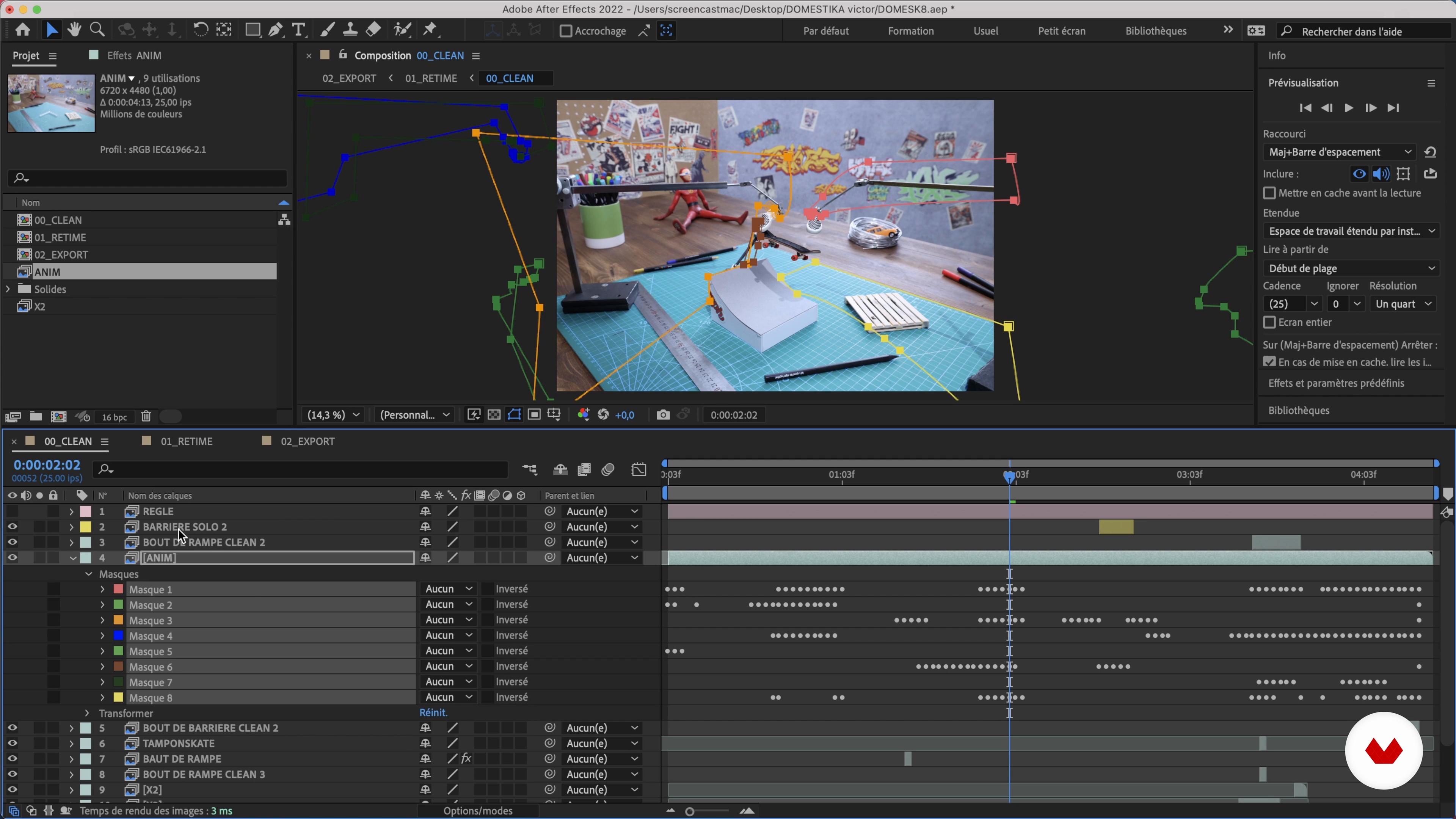Show the REGLE layer via eye column
Image resolution: width=1456 pixels, height=819 pixels.
click(x=12, y=511)
